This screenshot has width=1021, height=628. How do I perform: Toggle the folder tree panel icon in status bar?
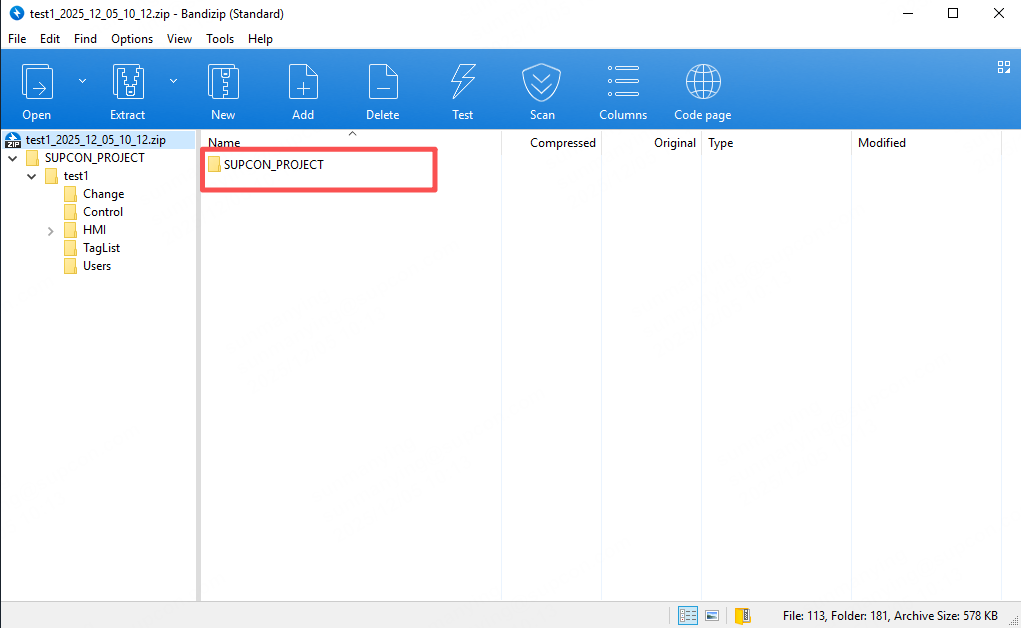(x=742, y=615)
